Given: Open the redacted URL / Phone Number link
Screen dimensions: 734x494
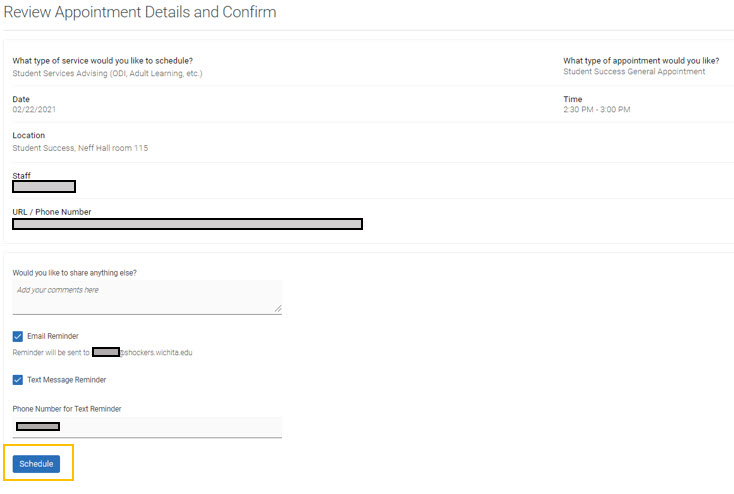Looking at the screenshot, I should tap(187, 224).
